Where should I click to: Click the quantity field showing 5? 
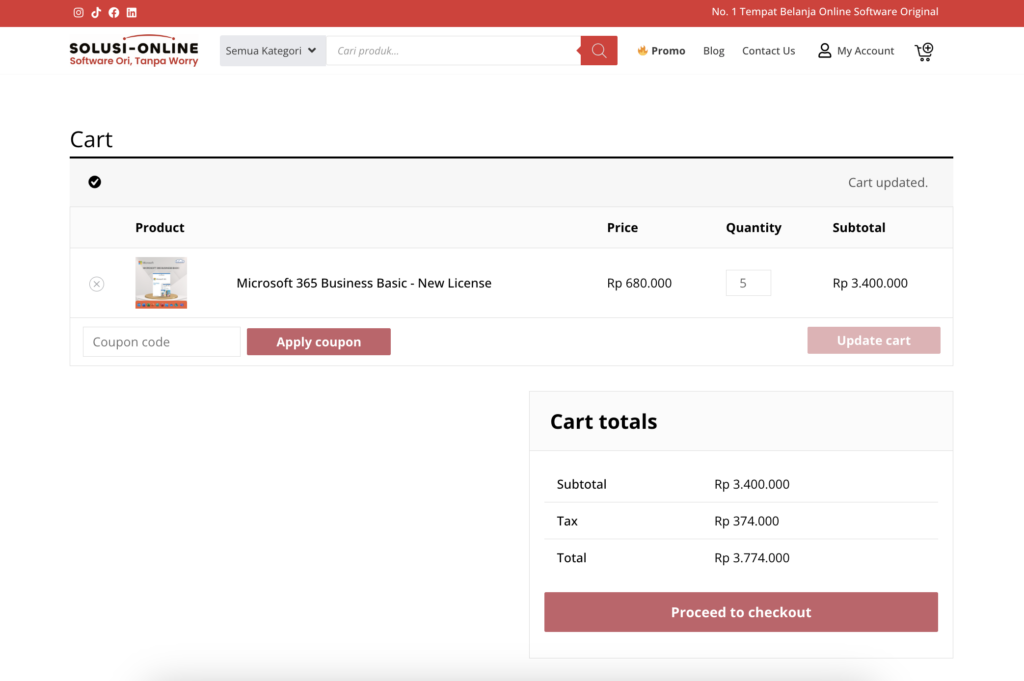pos(748,283)
